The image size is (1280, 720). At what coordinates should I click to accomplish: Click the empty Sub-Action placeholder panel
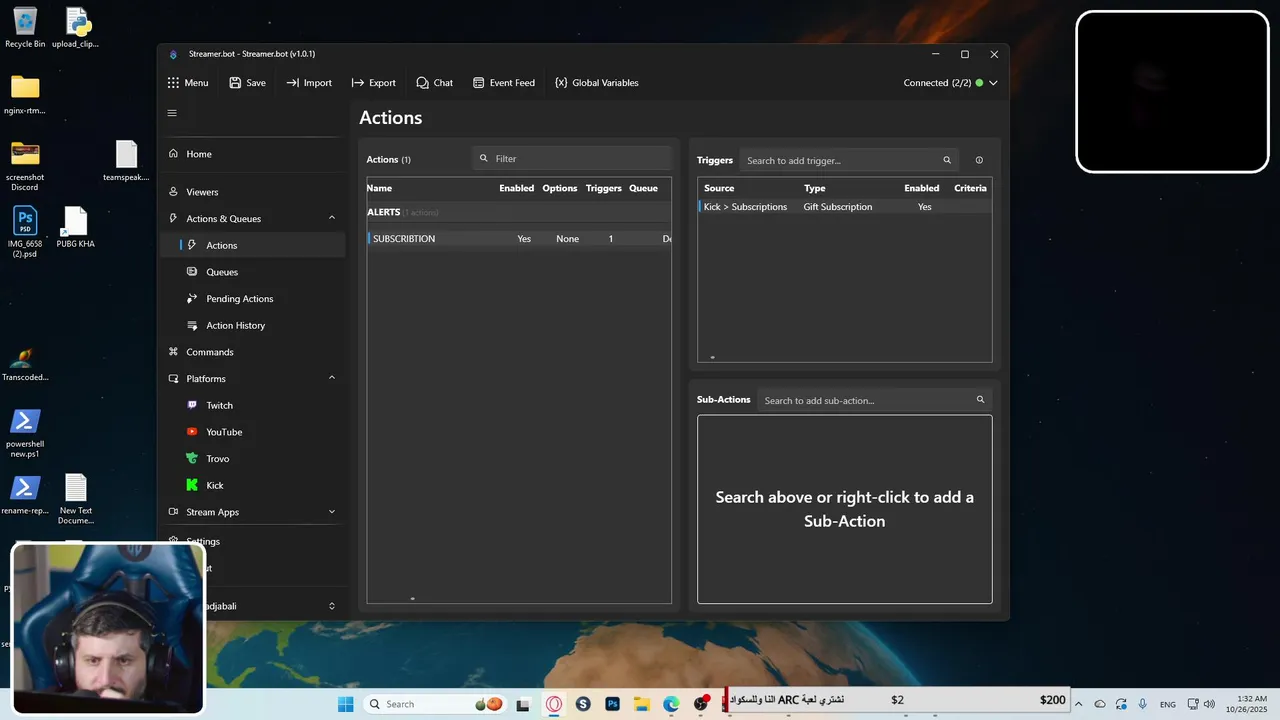tap(845, 509)
